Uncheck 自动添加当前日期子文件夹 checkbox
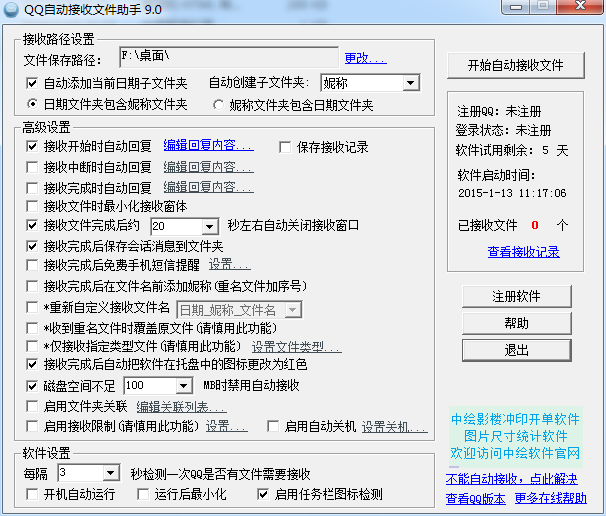 (x=32, y=83)
